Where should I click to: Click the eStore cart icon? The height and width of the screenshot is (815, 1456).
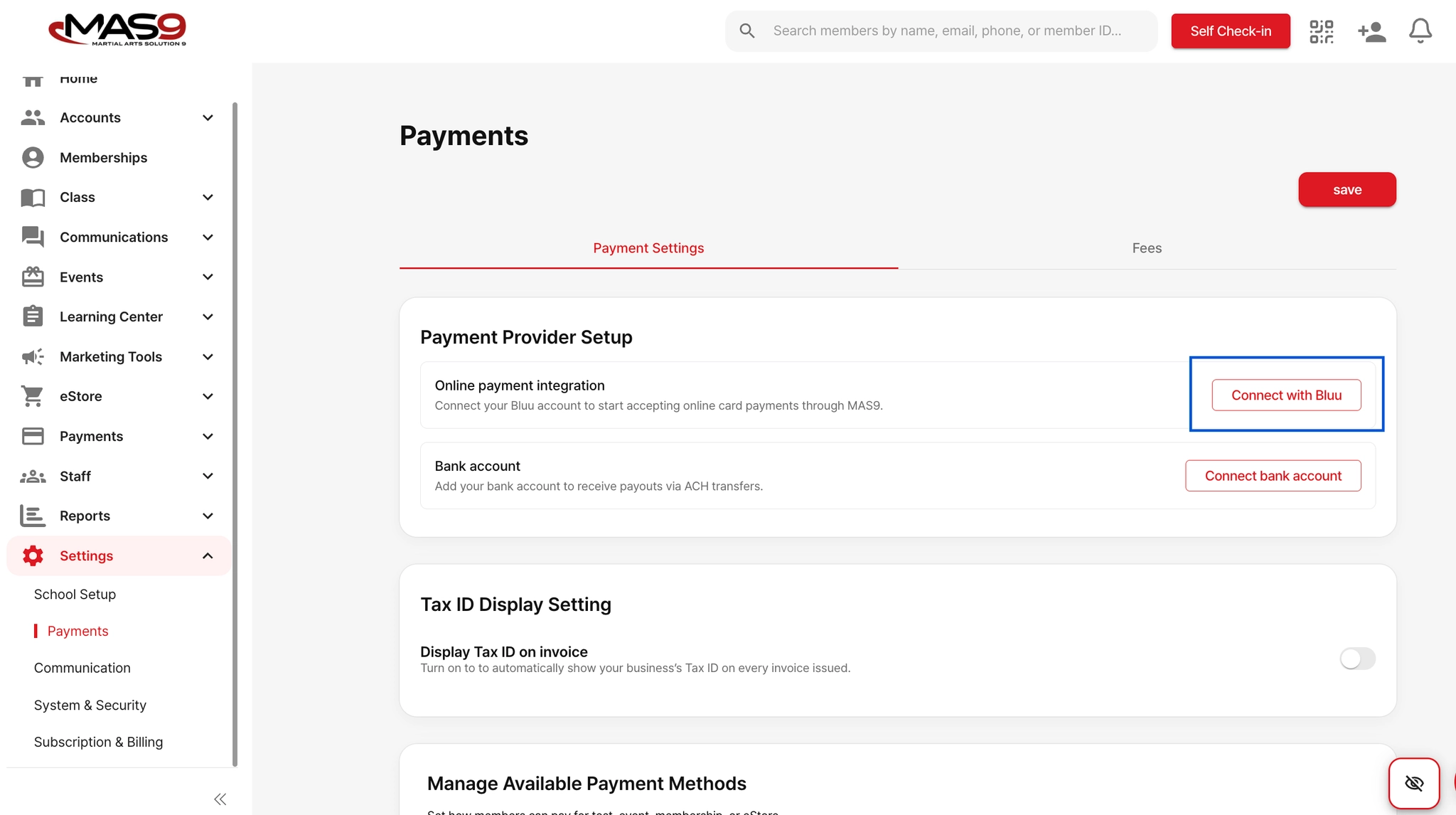(x=33, y=396)
